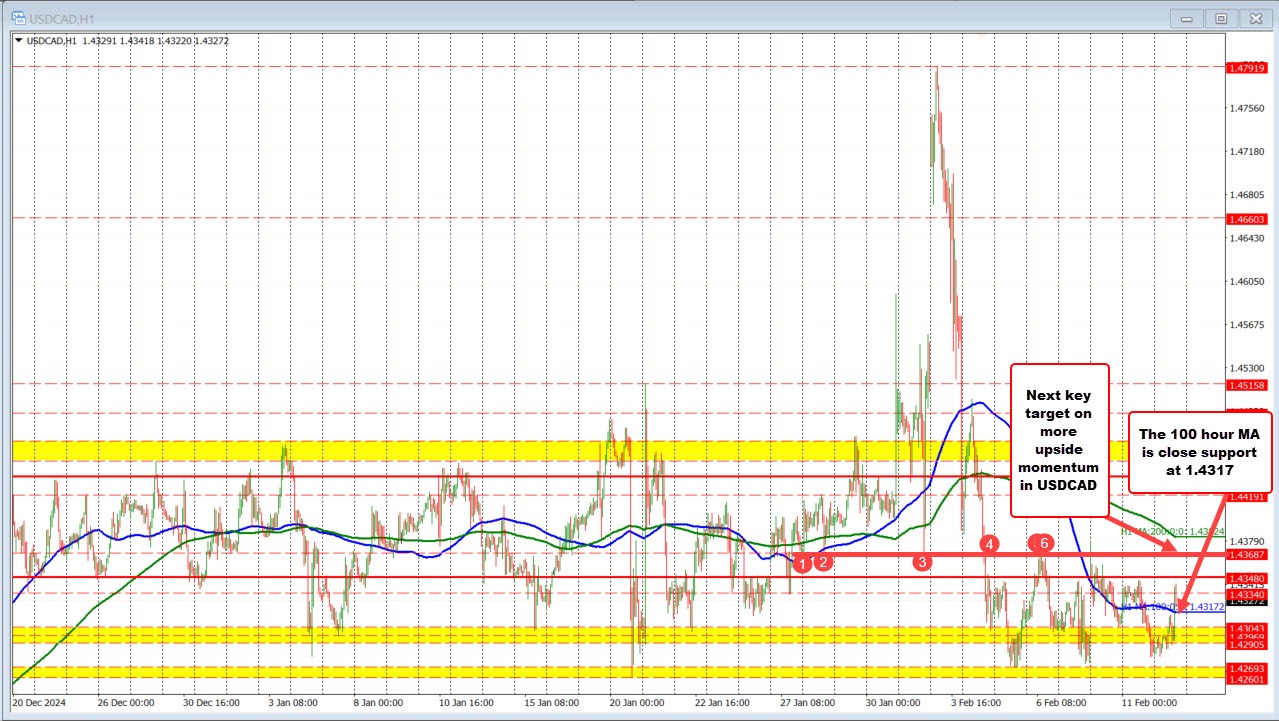Select circled marker 1 on the chart
1279x721 pixels.
click(x=801, y=564)
